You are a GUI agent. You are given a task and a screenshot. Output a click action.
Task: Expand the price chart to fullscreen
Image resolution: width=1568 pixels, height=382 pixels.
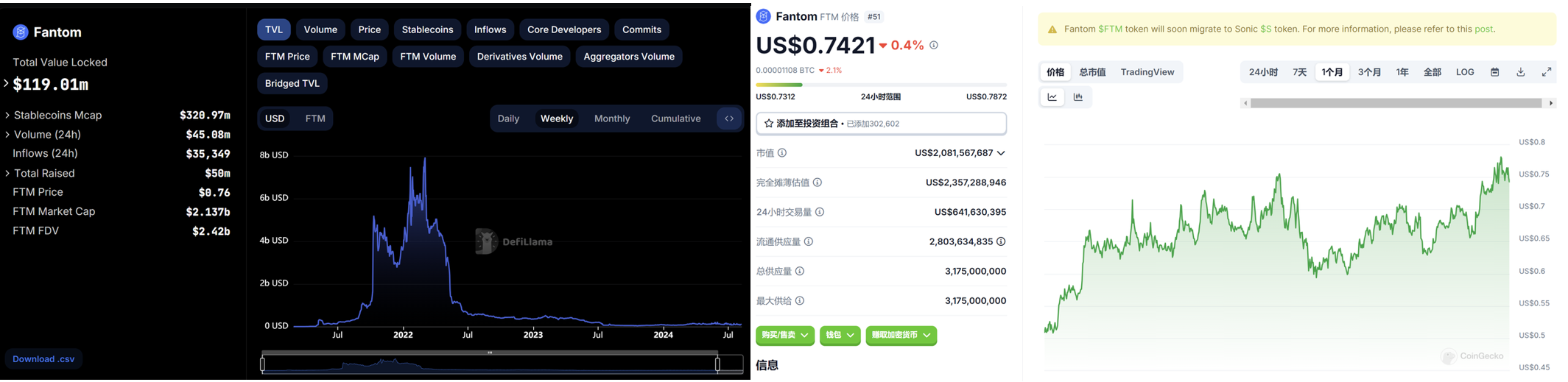click(x=1547, y=72)
